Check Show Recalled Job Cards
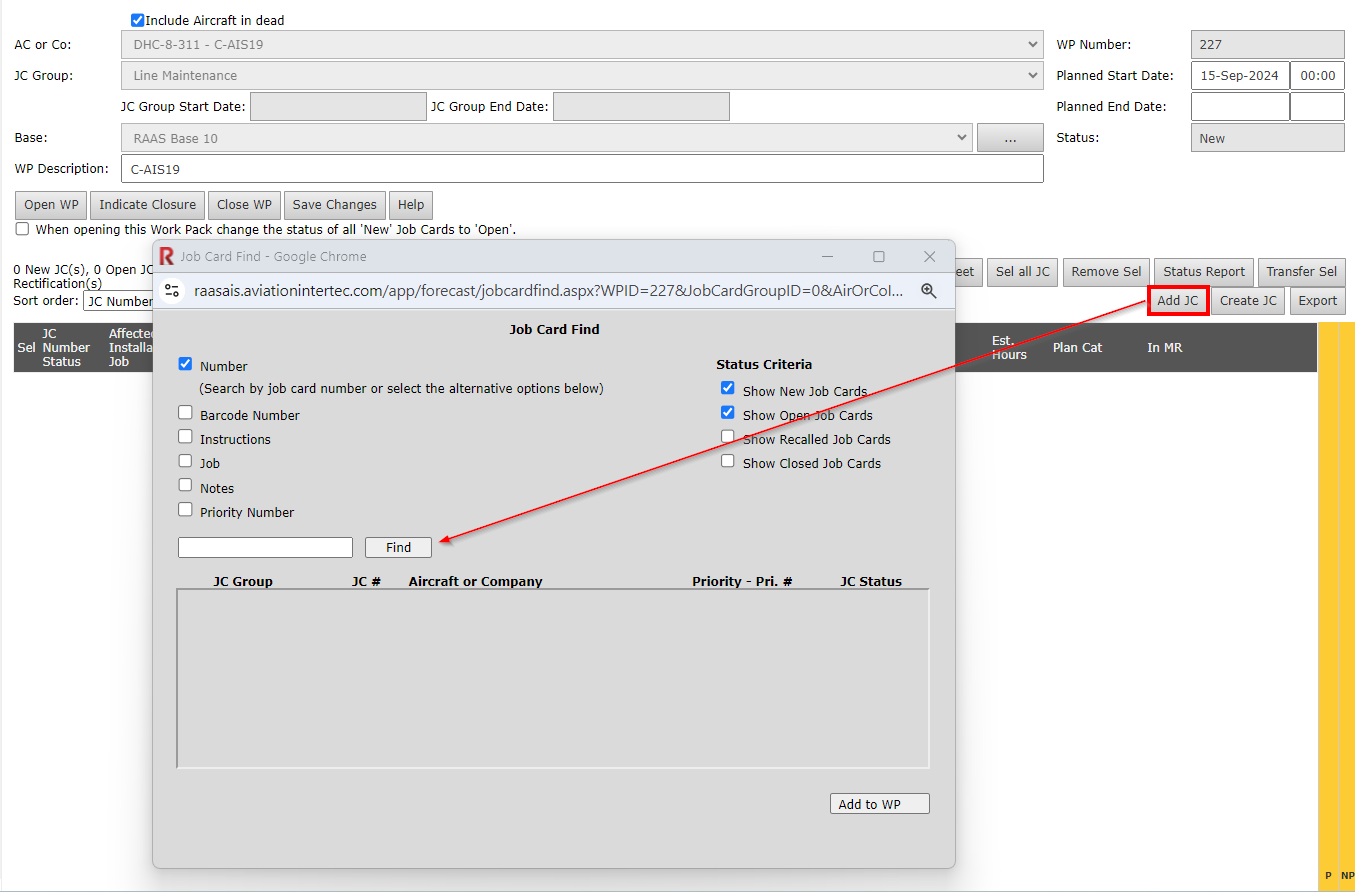This screenshot has width=1355, height=892. [728, 437]
